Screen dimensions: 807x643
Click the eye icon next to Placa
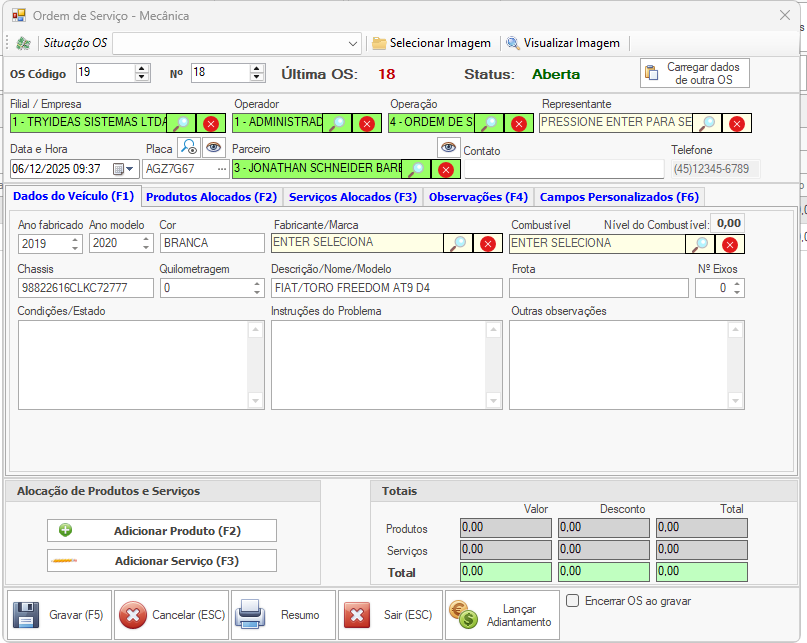213,147
